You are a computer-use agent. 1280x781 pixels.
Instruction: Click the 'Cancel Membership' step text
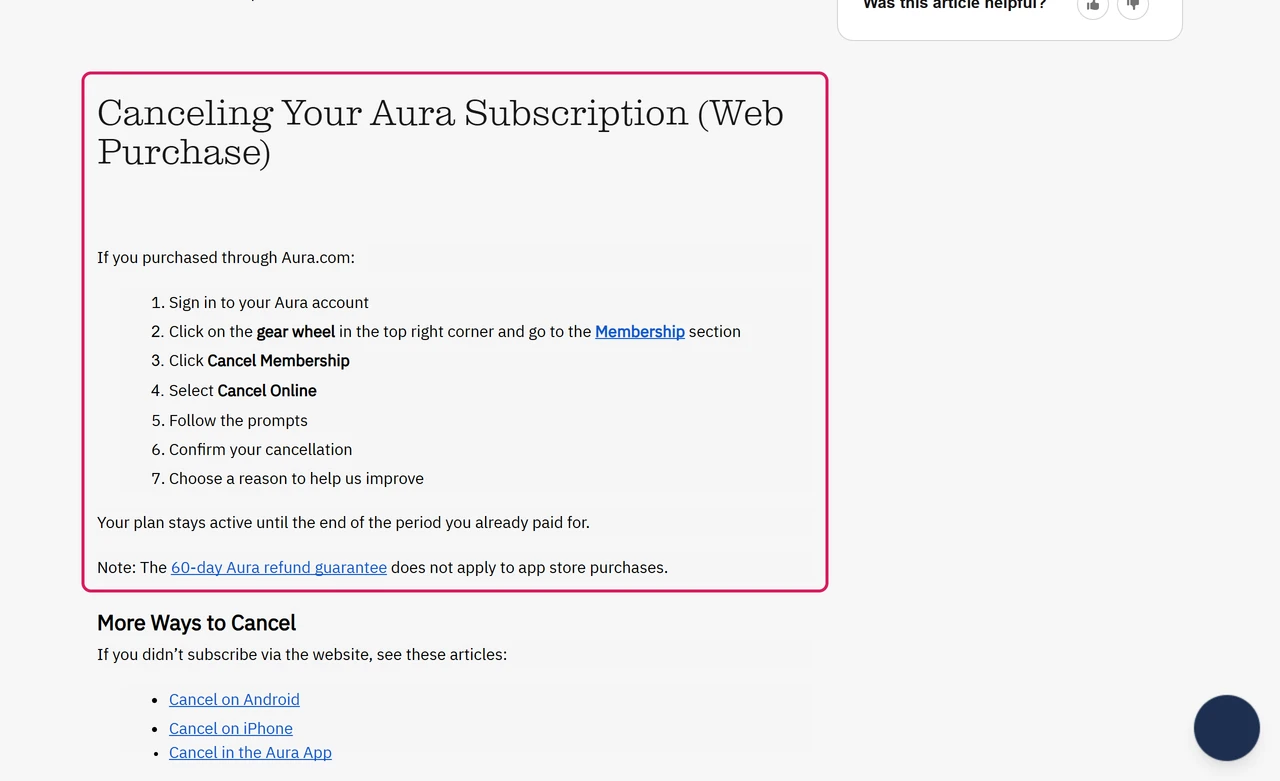[x=279, y=361]
